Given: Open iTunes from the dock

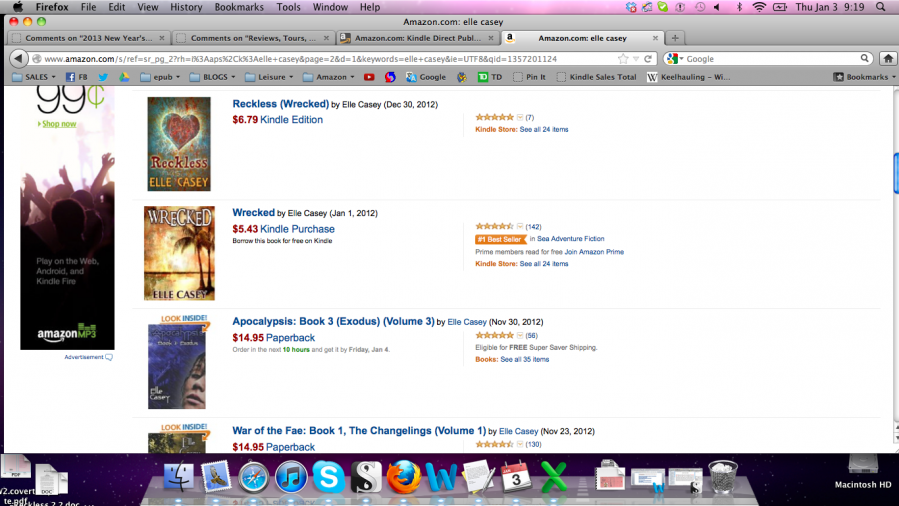Looking at the screenshot, I should (x=291, y=477).
